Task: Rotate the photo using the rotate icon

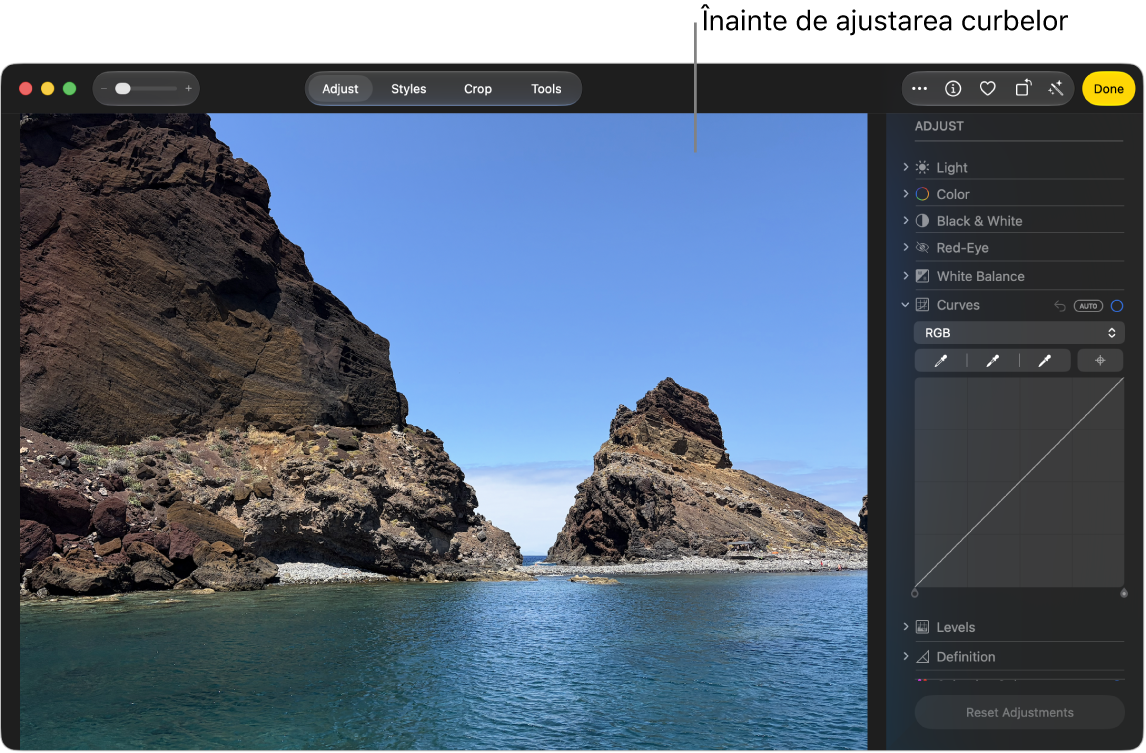Action: pyautogui.click(x=1023, y=88)
